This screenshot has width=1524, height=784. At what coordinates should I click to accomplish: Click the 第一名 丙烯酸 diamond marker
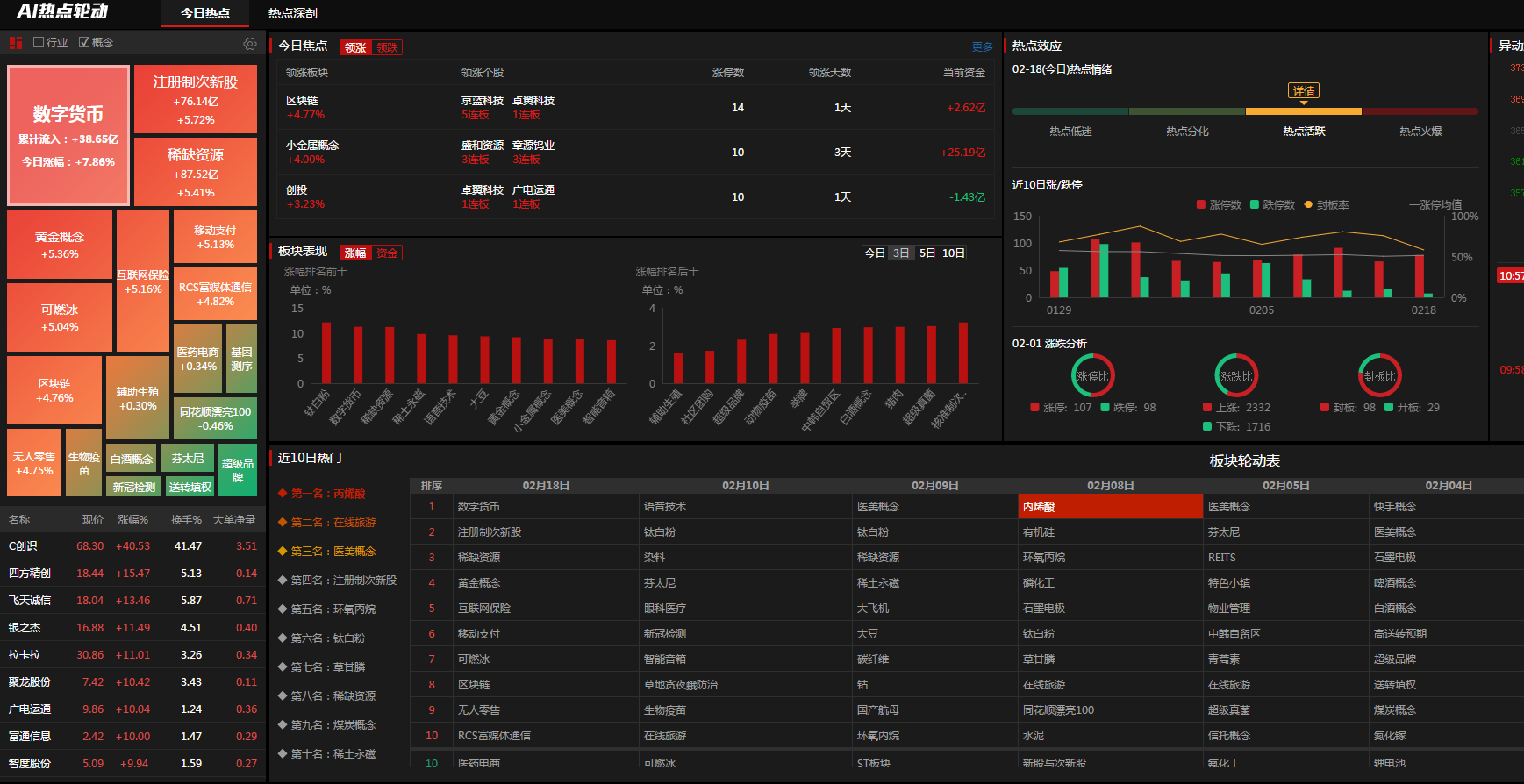coord(283,493)
